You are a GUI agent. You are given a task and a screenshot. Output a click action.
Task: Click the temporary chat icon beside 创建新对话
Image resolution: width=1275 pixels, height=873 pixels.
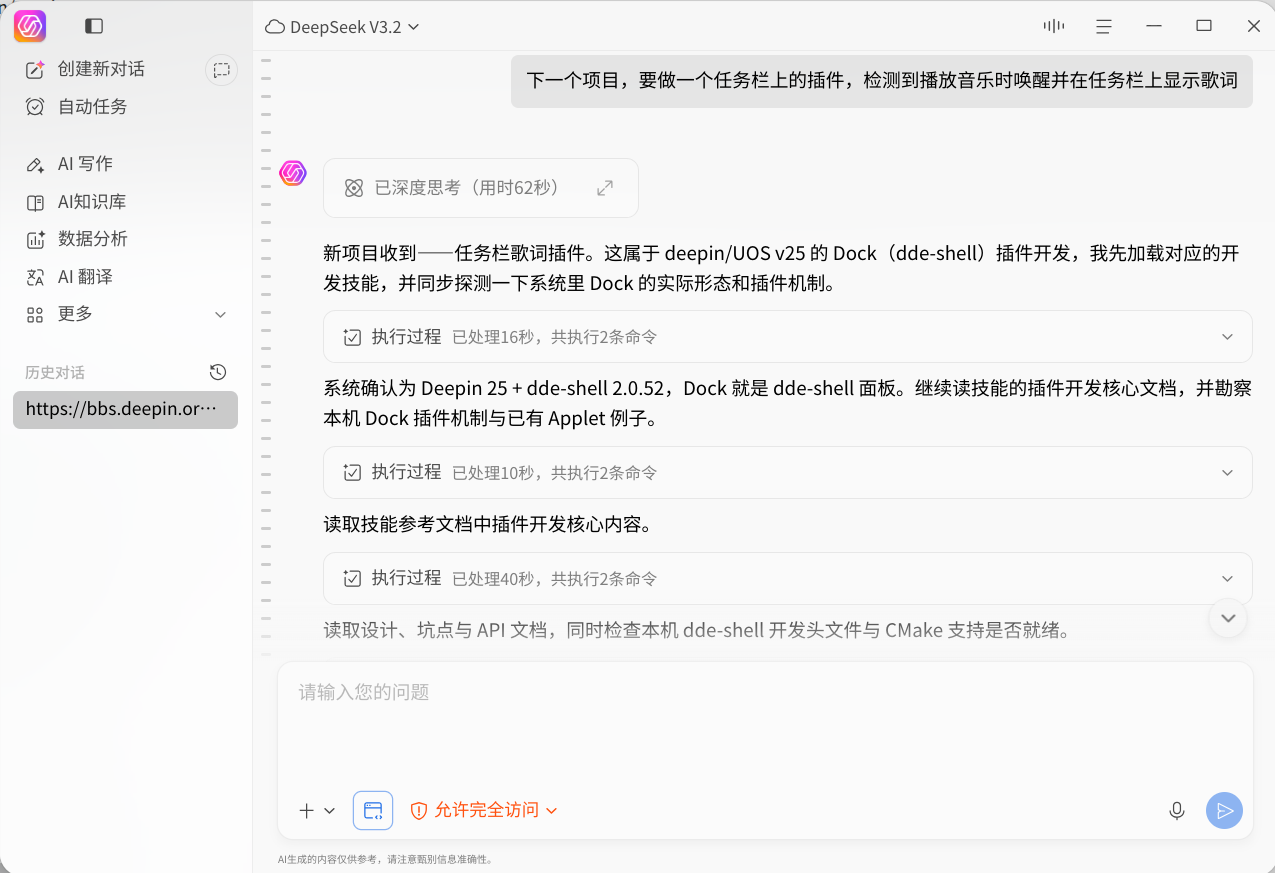coord(221,70)
